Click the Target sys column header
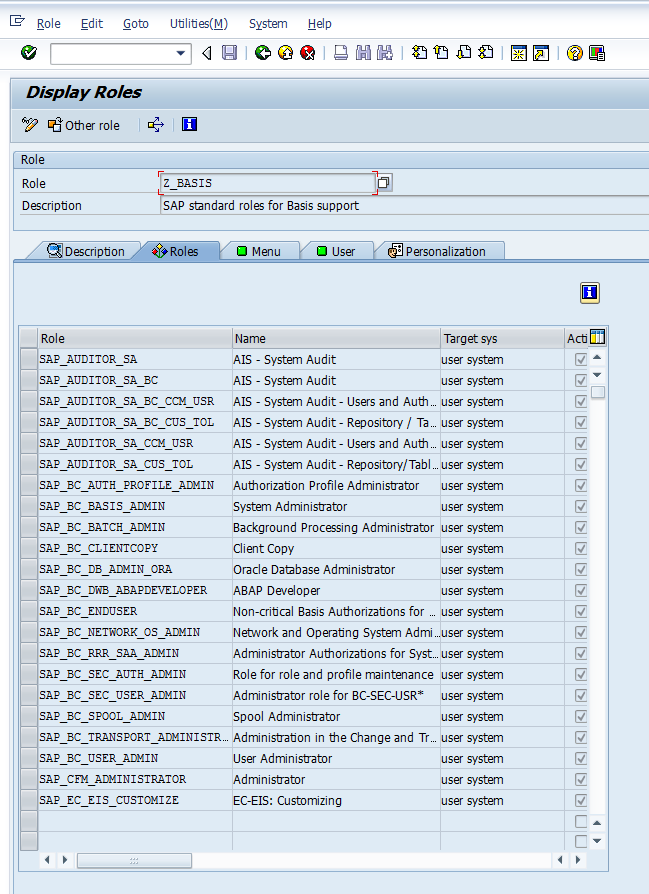The width and height of the screenshot is (649, 894). (x=502, y=338)
